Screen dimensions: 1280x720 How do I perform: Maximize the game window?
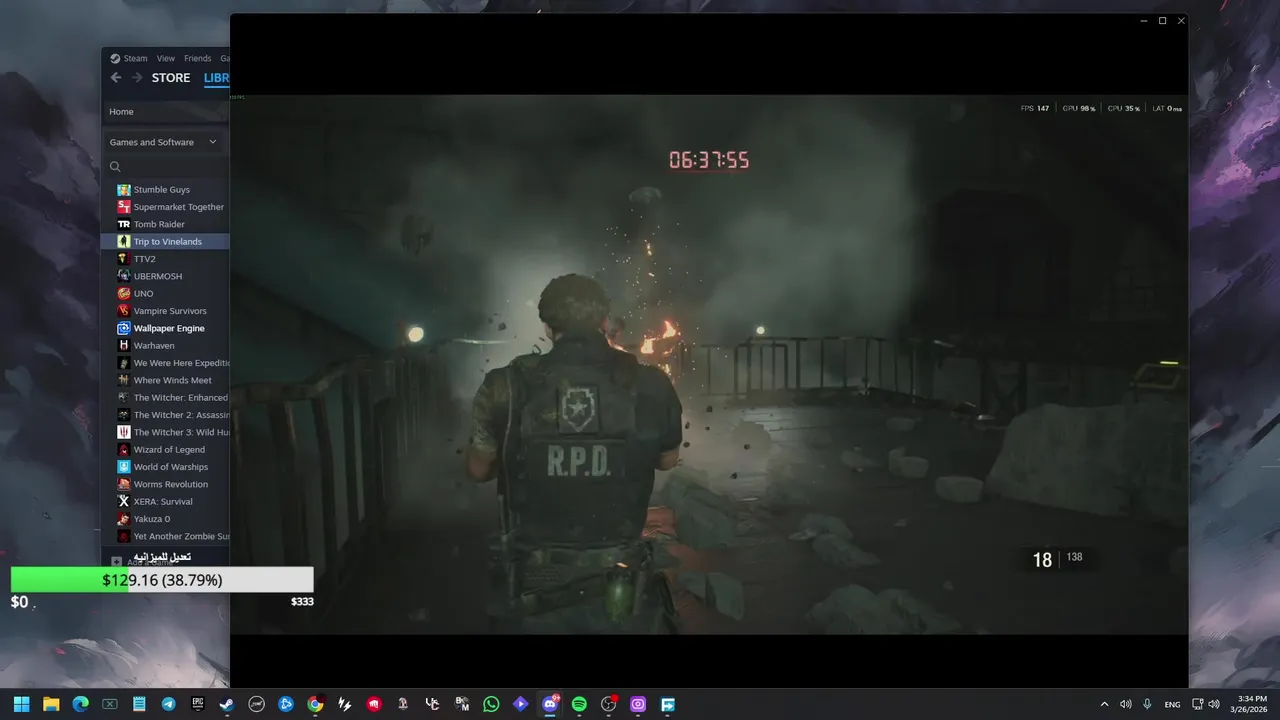(x=1162, y=21)
